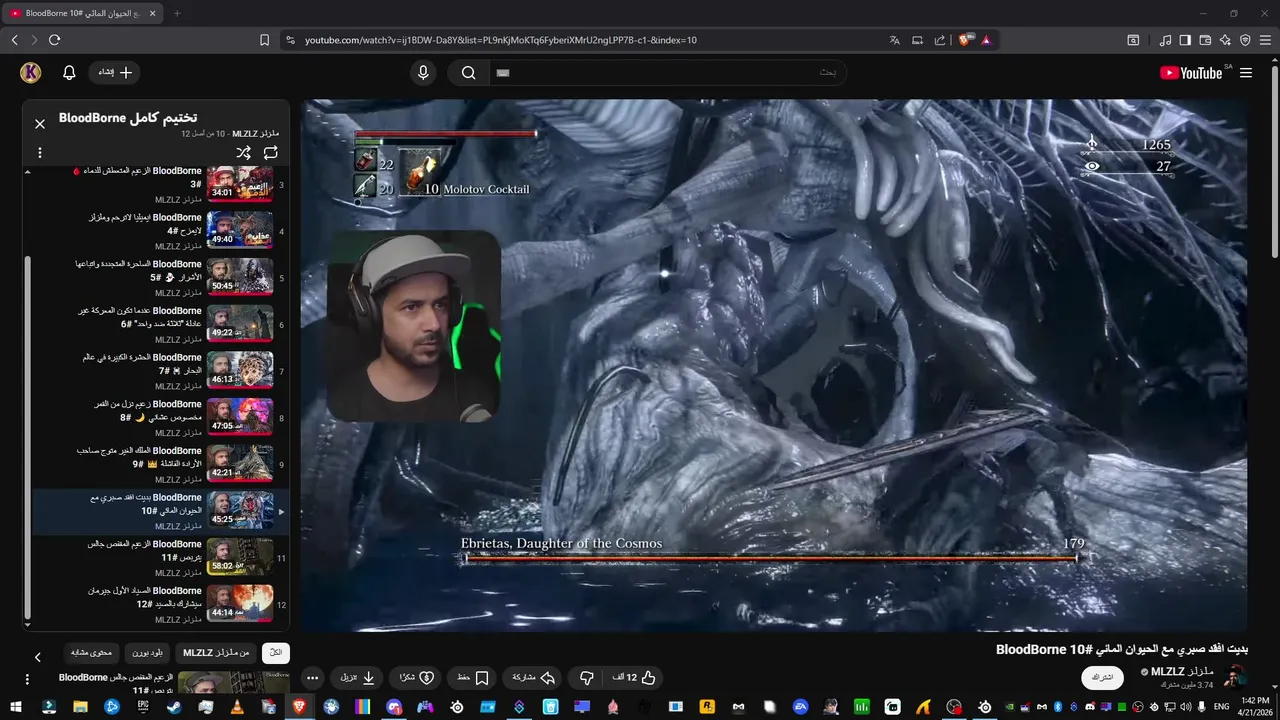This screenshot has width=1280, height=720.
Task: Open BloodBorne #12 thumbnail with 44:14 duration
Action: [x=240, y=604]
